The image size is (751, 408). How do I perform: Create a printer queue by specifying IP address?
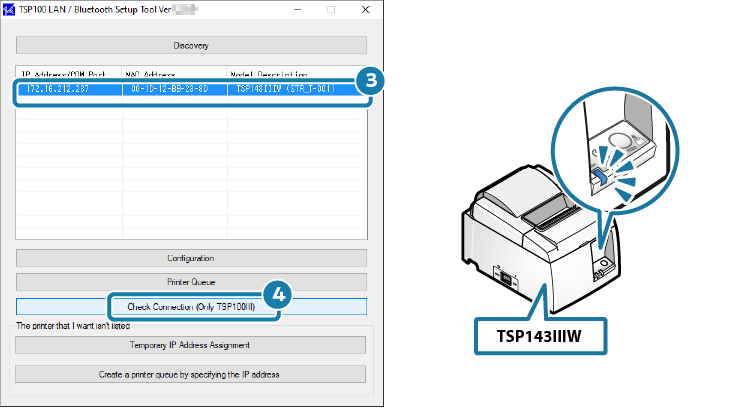pos(191,374)
